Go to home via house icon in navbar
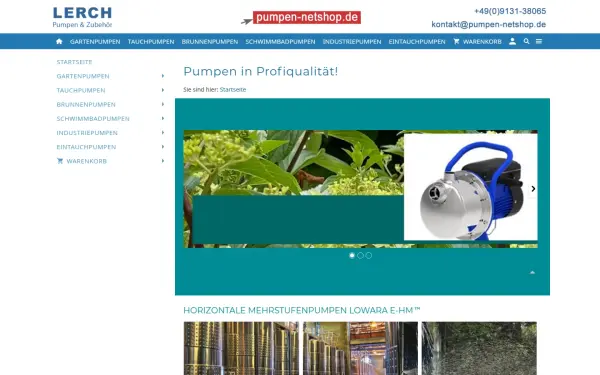Image resolution: width=600 pixels, height=375 pixels. [x=59, y=41]
